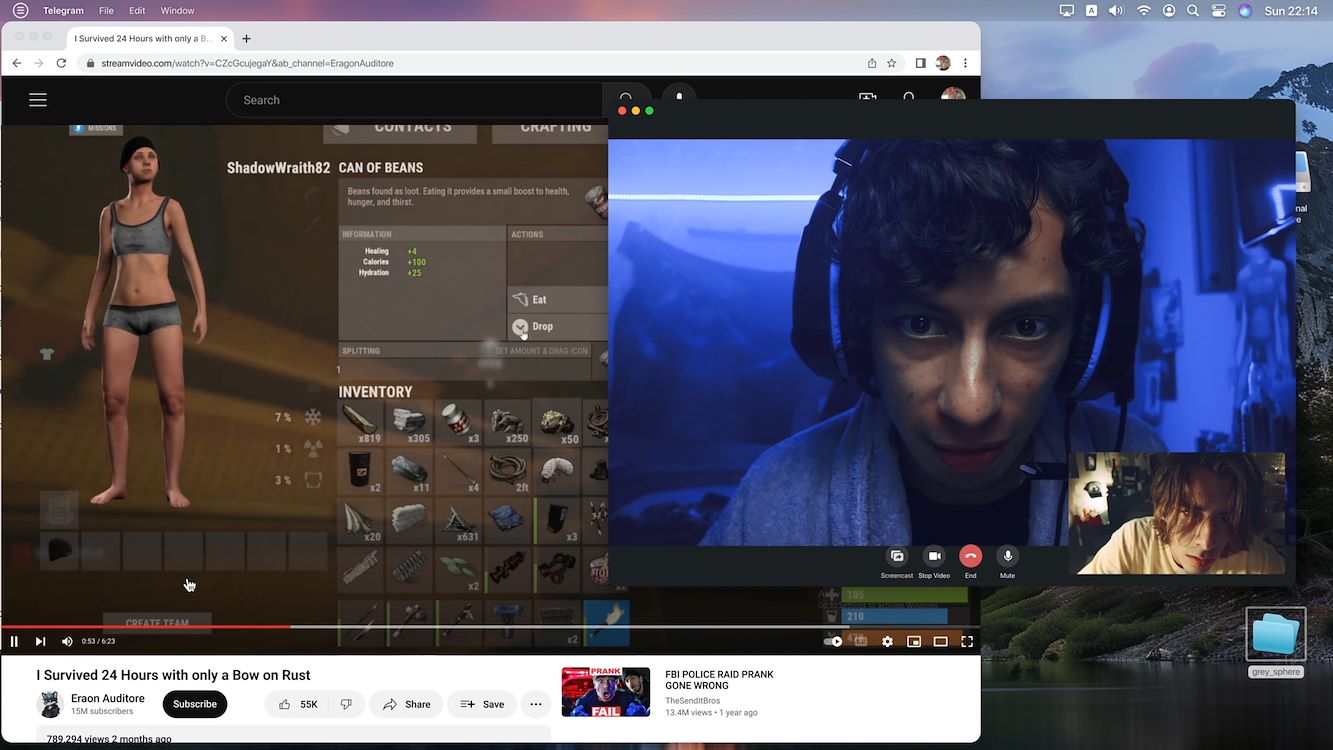Open the Apple menu icon
Image resolution: width=1333 pixels, height=750 pixels.
21,11
